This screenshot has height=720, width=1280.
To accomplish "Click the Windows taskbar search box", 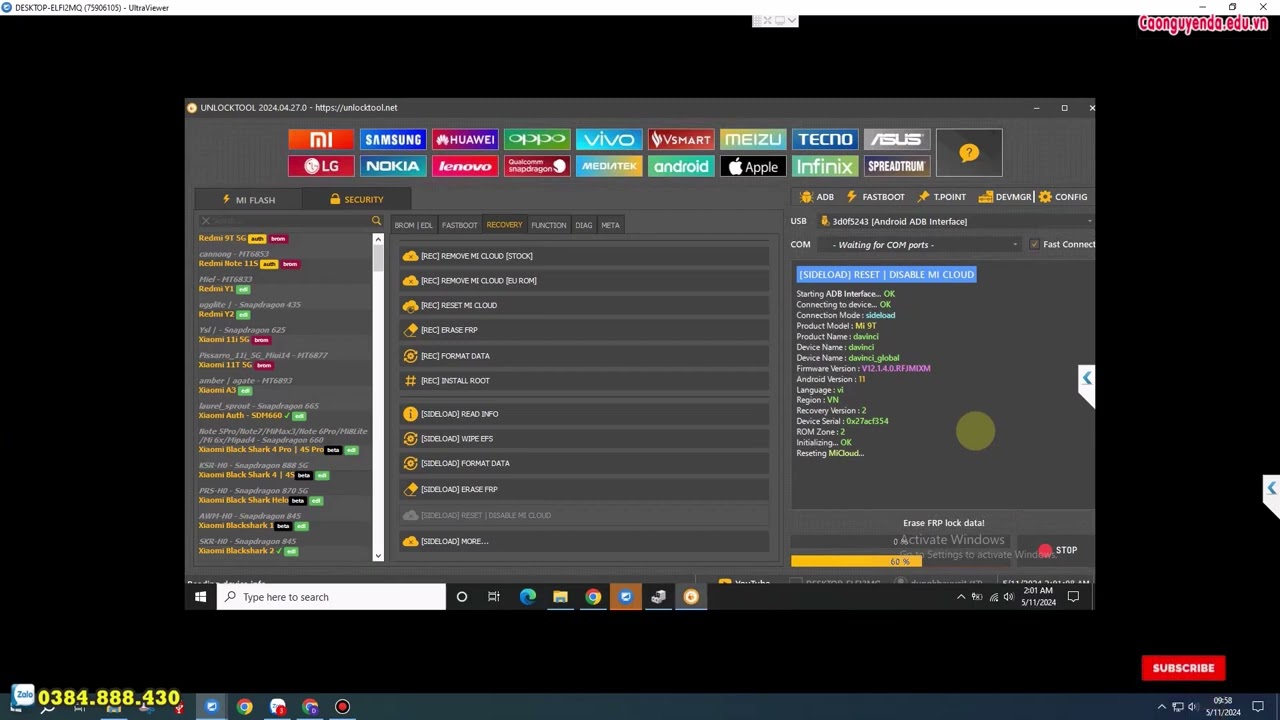I will point(331,597).
